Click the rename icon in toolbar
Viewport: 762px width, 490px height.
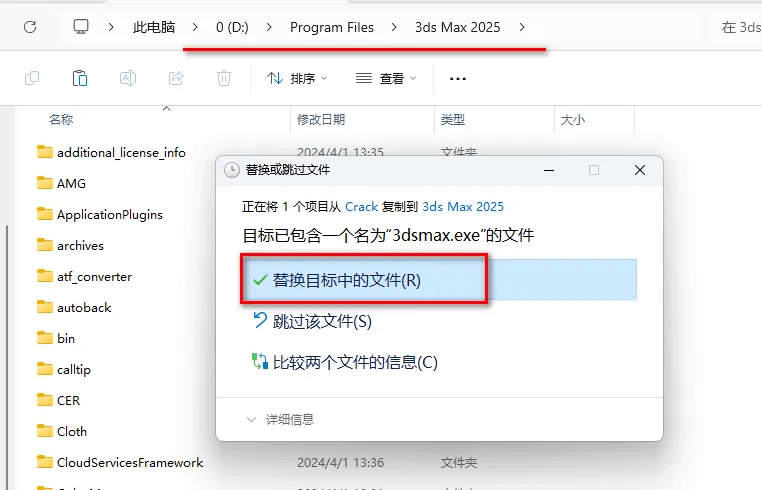128,78
